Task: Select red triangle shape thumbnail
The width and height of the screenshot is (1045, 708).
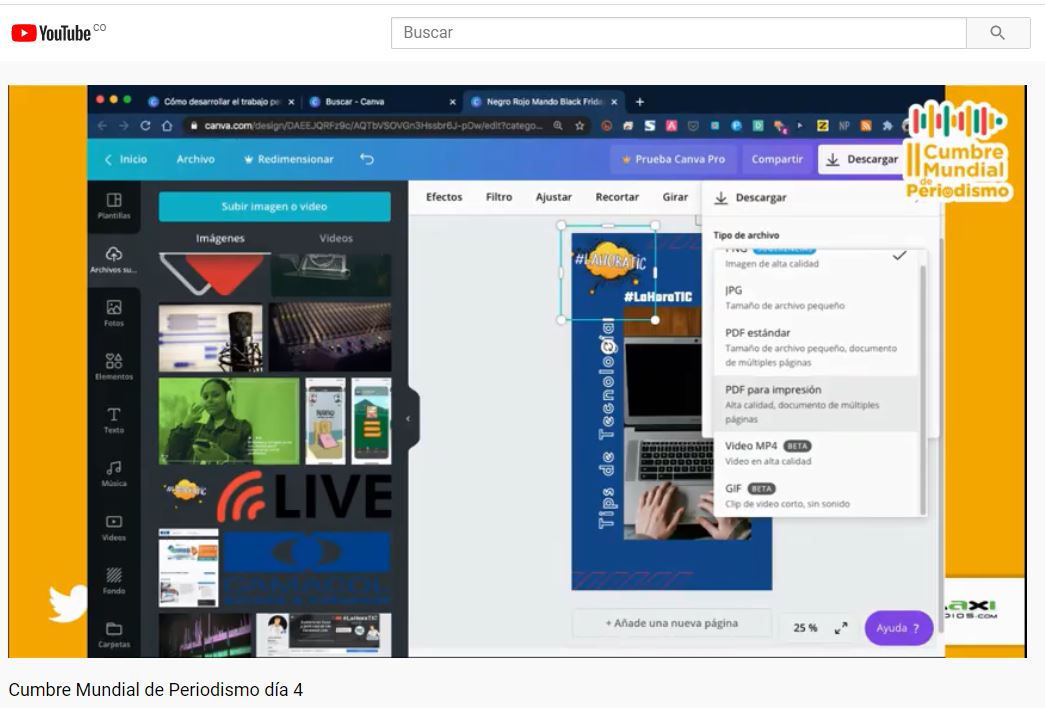Action: [x=215, y=275]
